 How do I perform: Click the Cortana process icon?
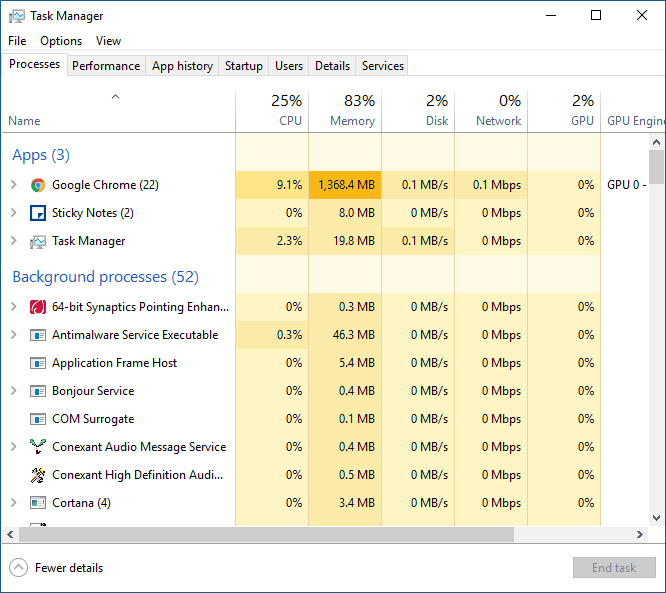click(x=38, y=503)
